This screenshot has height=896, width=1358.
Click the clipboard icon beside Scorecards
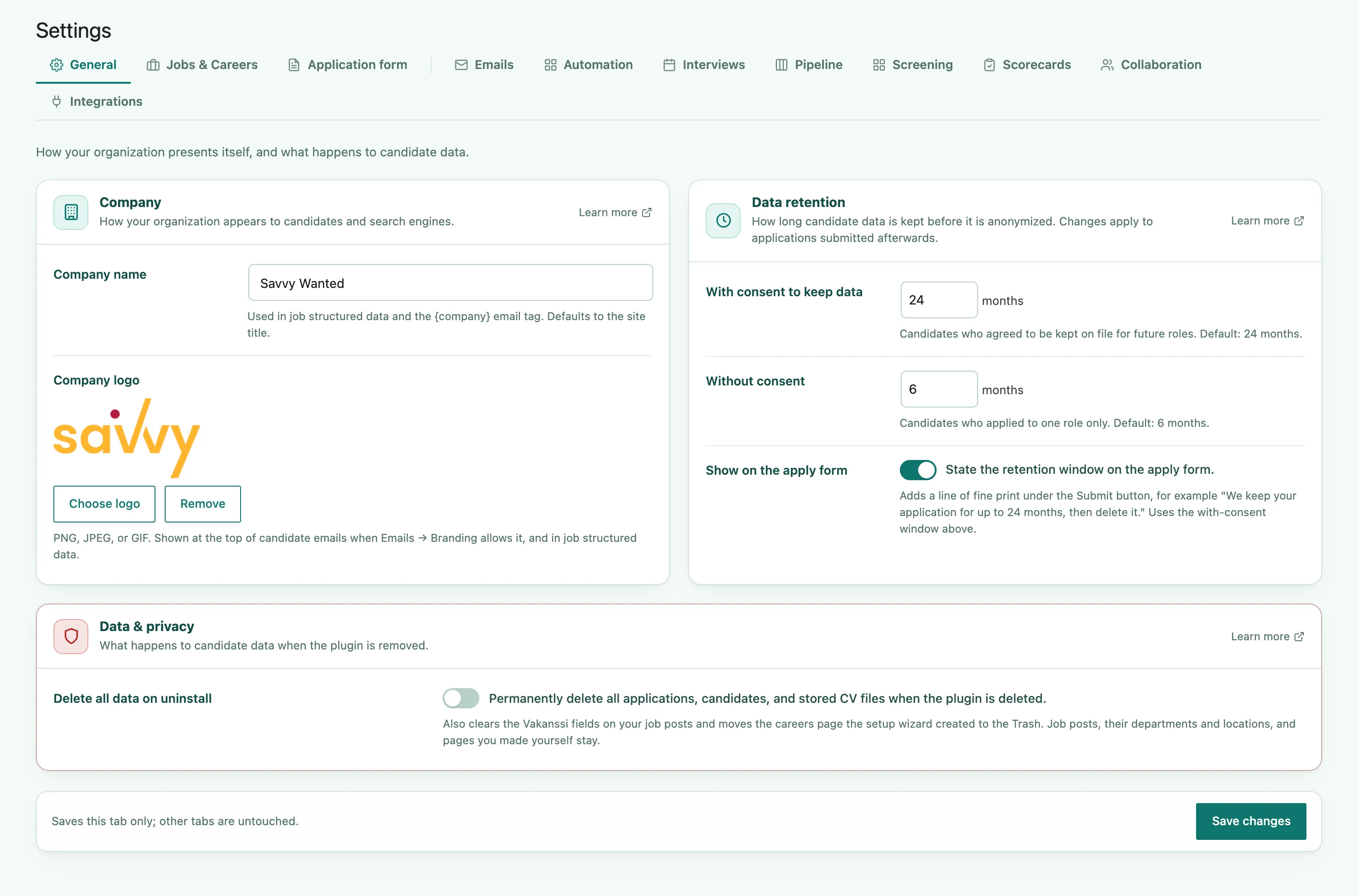click(990, 64)
